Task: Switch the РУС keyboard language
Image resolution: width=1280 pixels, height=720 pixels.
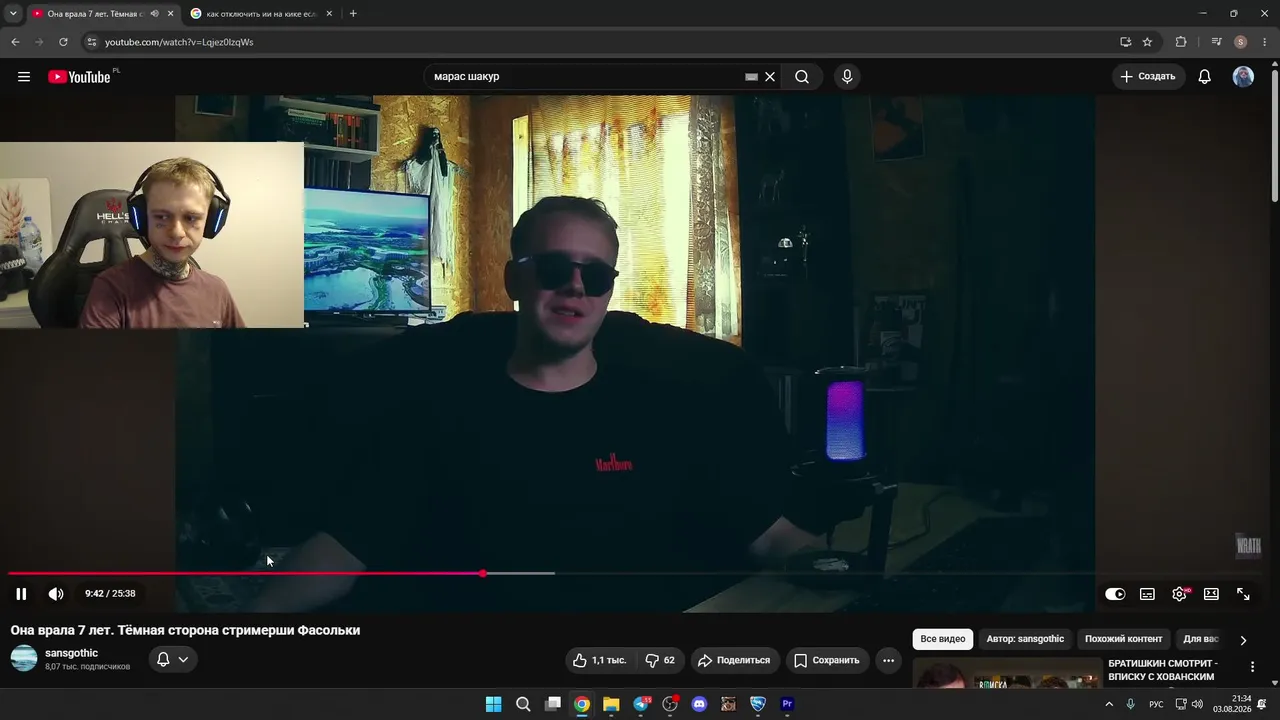Action: 1156,704
